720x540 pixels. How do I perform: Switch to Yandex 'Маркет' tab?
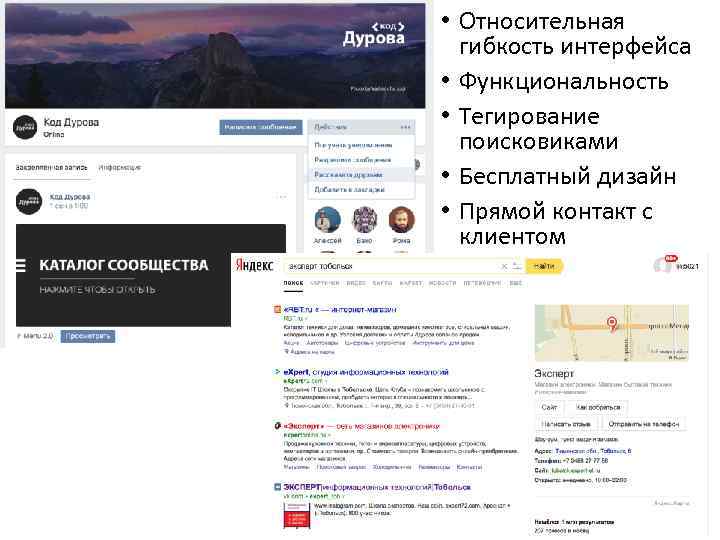click(x=411, y=283)
